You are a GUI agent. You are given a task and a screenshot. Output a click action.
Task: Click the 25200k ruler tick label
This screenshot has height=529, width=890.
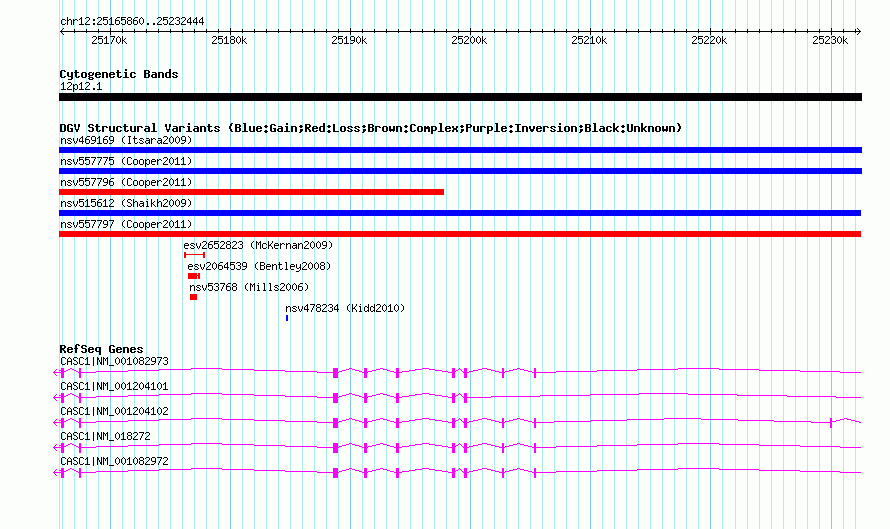[469, 40]
